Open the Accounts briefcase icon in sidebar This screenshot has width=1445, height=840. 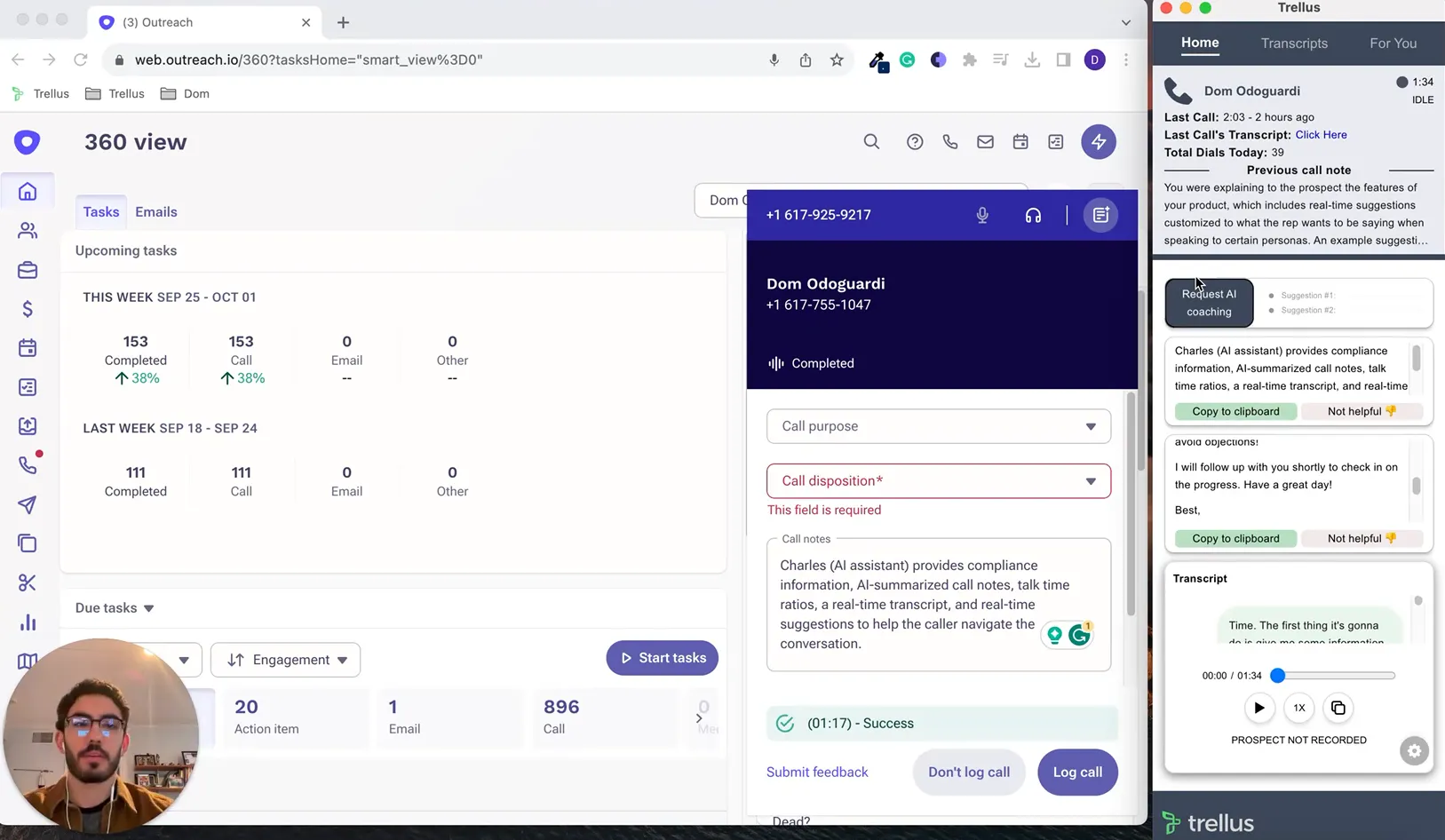pos(28,270)
